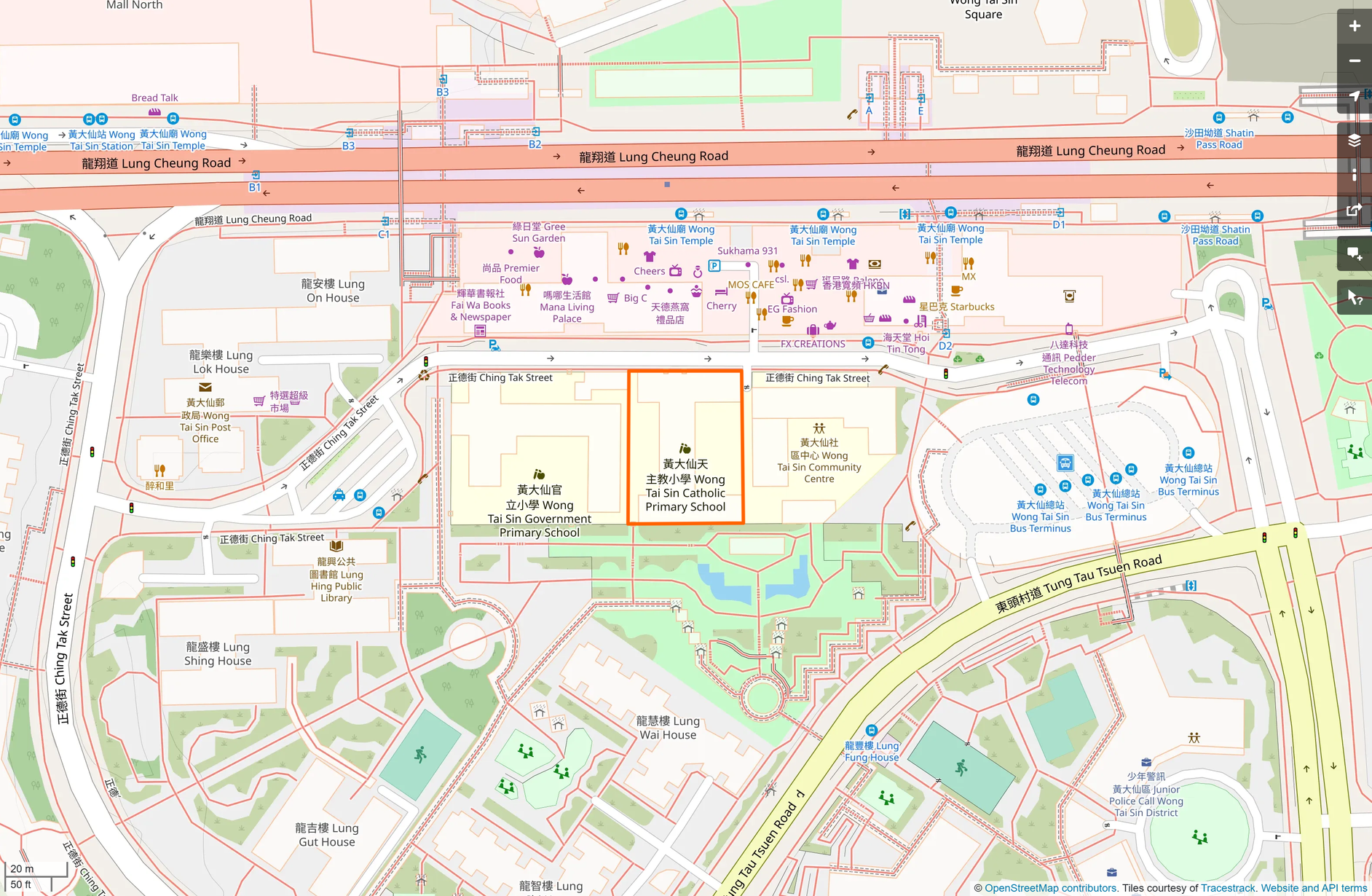Query map features with the arrow tool

1354,296
